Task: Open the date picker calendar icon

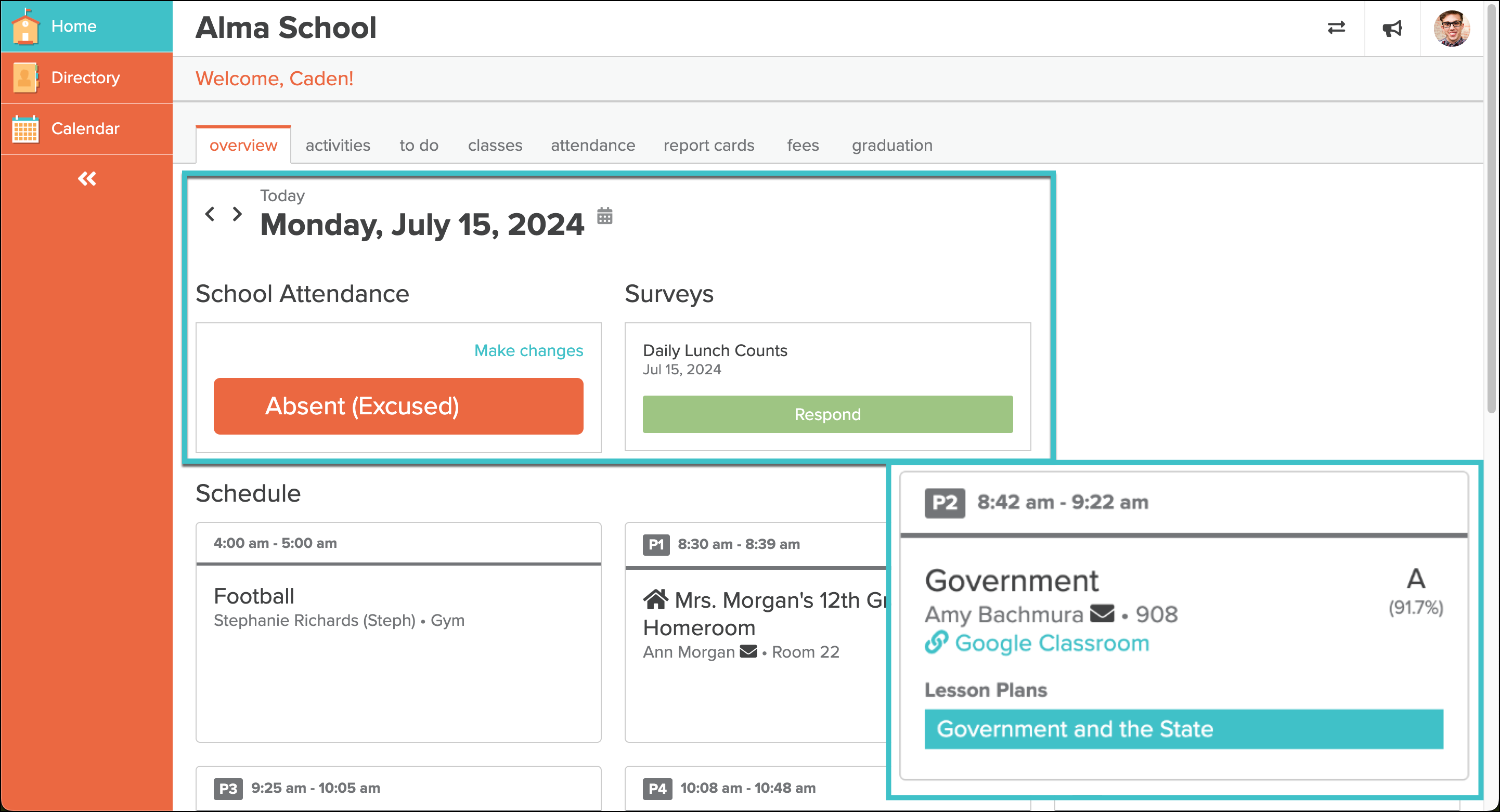Action: coord(604,215)
